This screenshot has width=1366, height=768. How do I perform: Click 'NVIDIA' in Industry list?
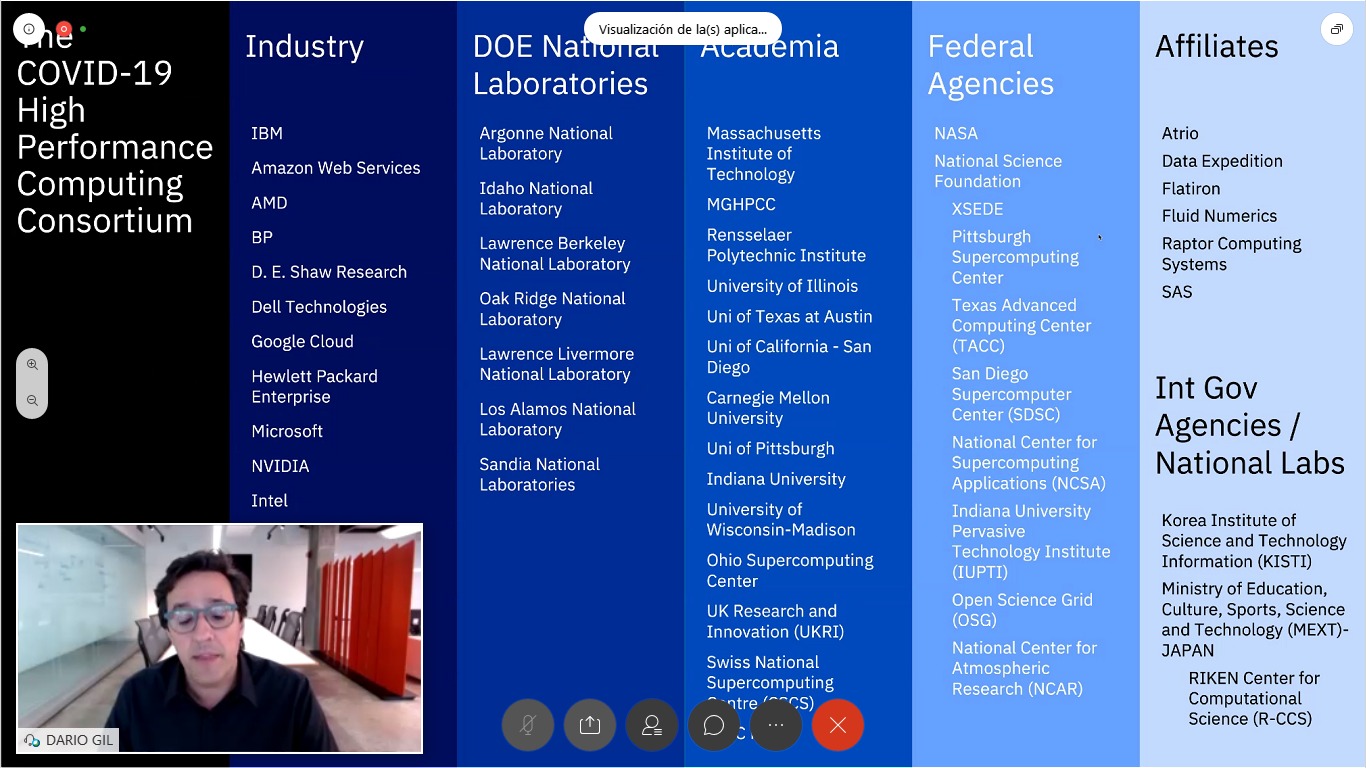280,466
